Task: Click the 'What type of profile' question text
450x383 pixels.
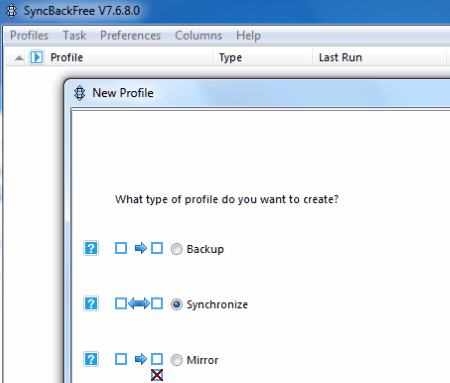Action: 227,199
